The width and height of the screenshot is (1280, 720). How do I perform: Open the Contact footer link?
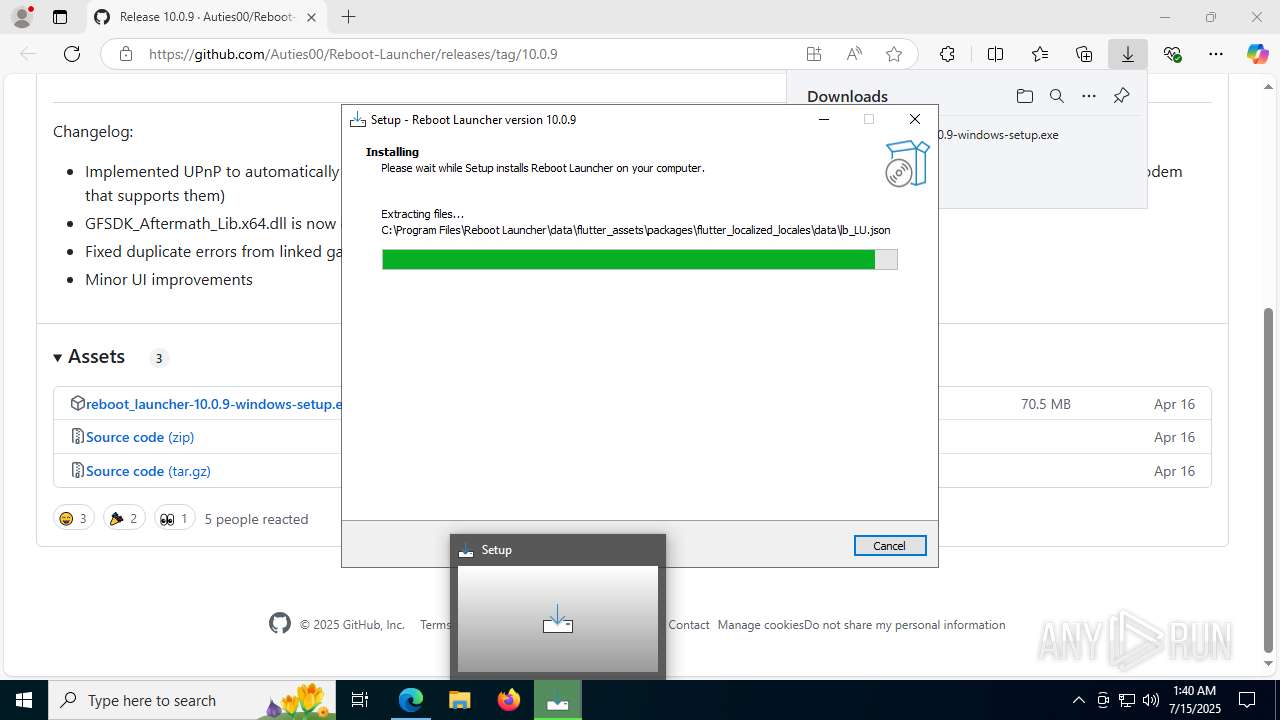tap(689, 624)
